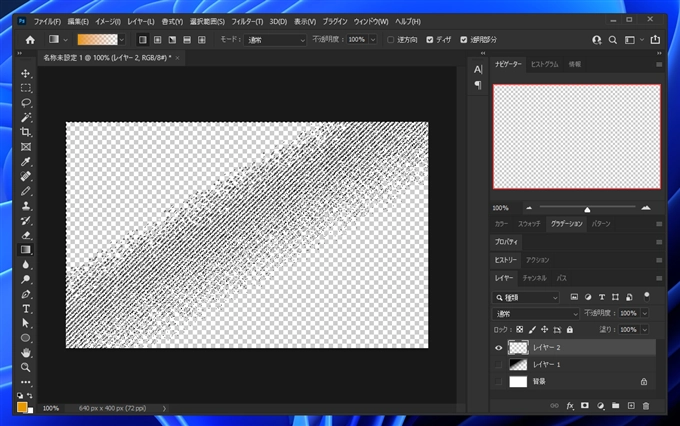This screenshot has width=680, height=426.
Task: Open the ヒストグラム panel tab
Action: pos(545,63)
